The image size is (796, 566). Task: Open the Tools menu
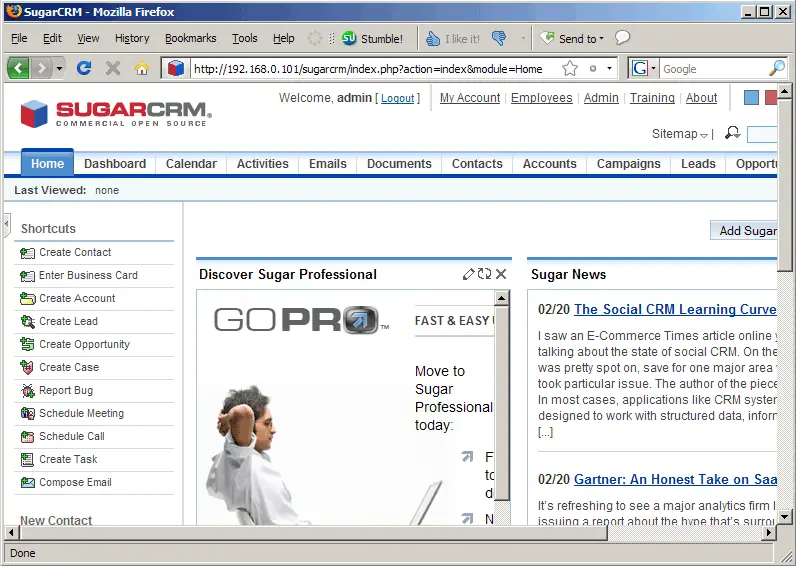[245, 38]
